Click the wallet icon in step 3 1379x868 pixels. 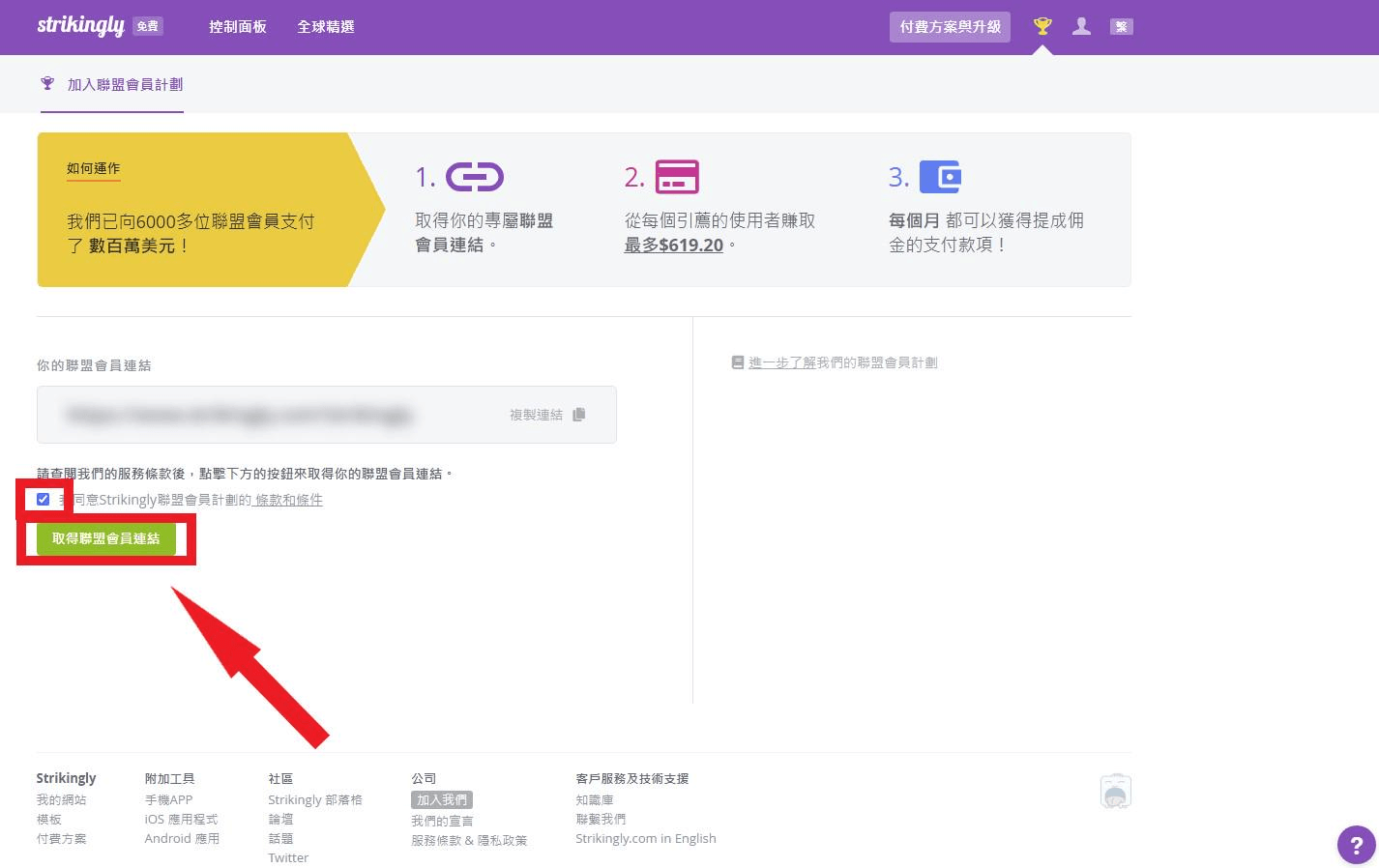tap(940, 176)
